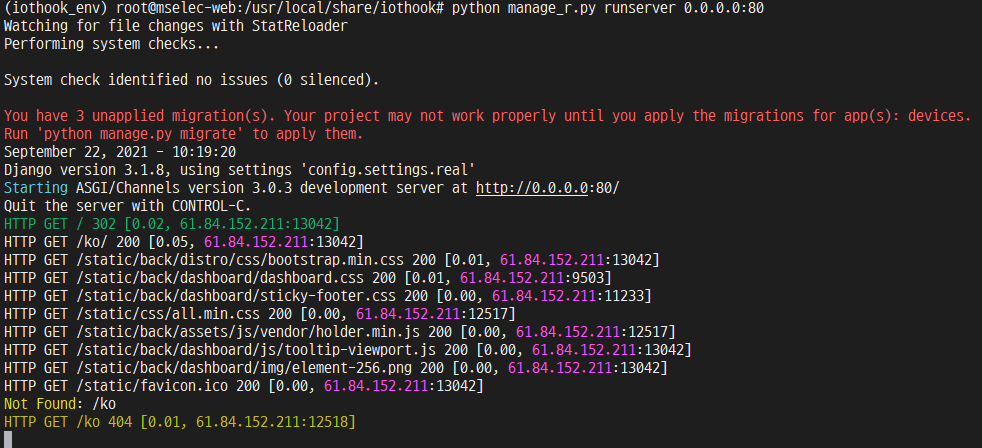Click 'System check identified no issues' line
The width and height of the screenshot is (982, 448).
(192, 80)
